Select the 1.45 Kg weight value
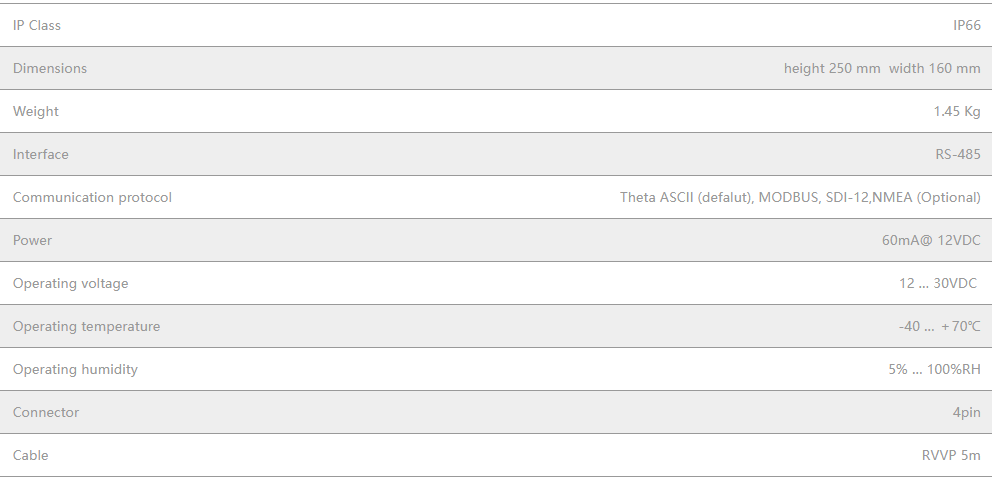 pos(956,111)
